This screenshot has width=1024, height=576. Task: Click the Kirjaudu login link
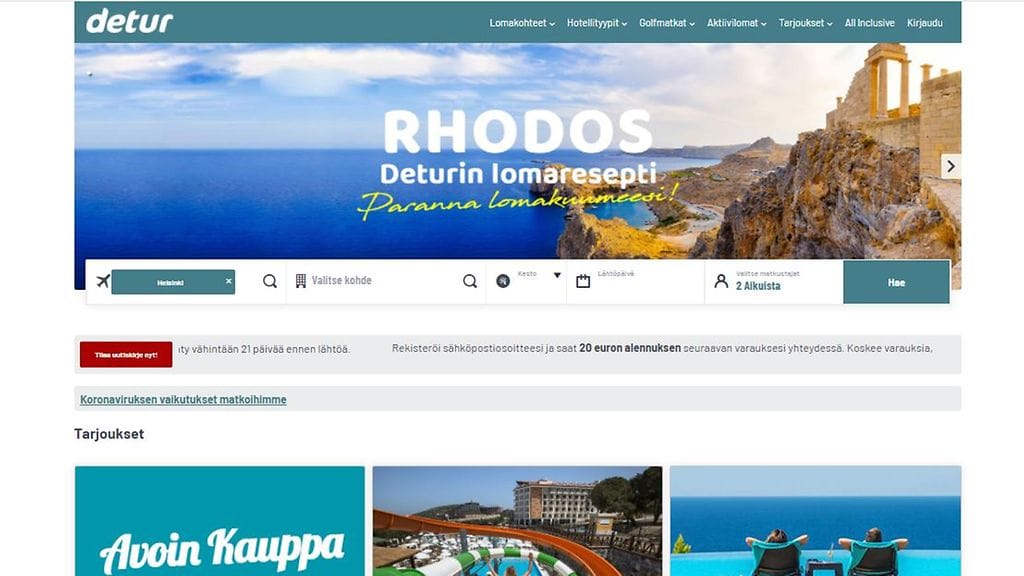pos(925,23)
